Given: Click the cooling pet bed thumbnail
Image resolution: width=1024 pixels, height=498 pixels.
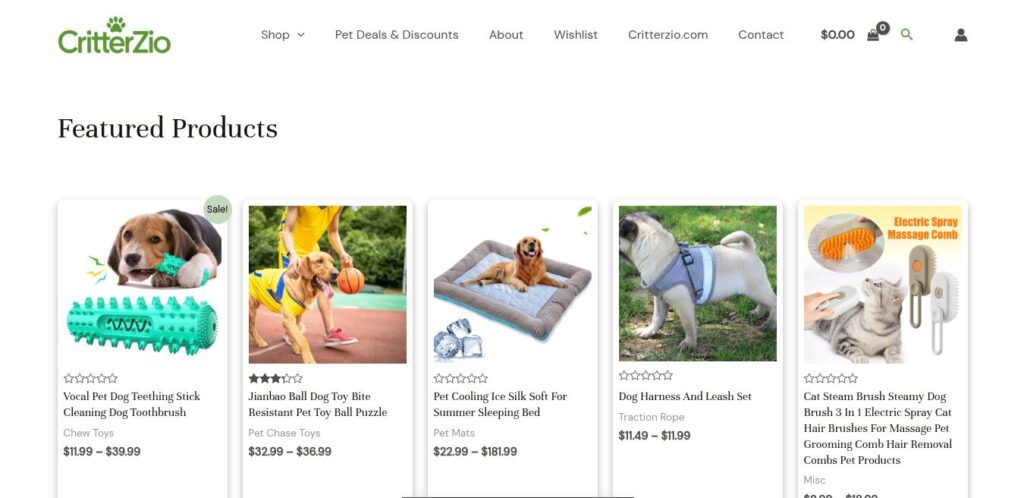Looking at the screenshot, I should click(x=512, y=284).
